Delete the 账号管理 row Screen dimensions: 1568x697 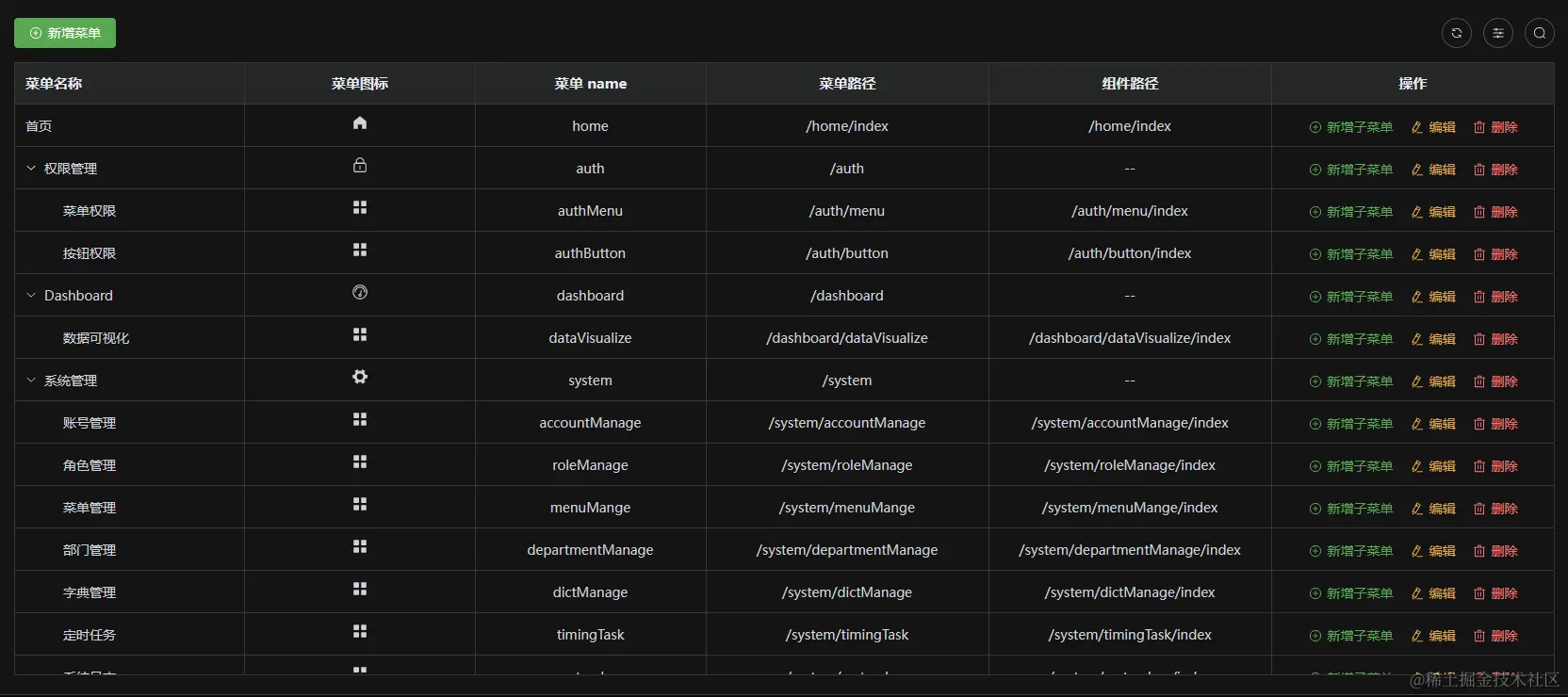pos(1495,424)
